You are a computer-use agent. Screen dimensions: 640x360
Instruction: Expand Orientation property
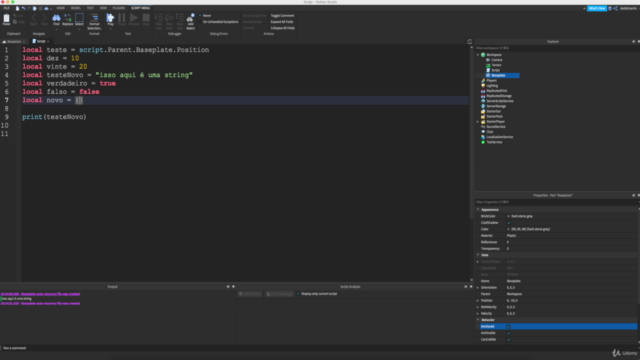pyautogui.click(x=478, y=288)
